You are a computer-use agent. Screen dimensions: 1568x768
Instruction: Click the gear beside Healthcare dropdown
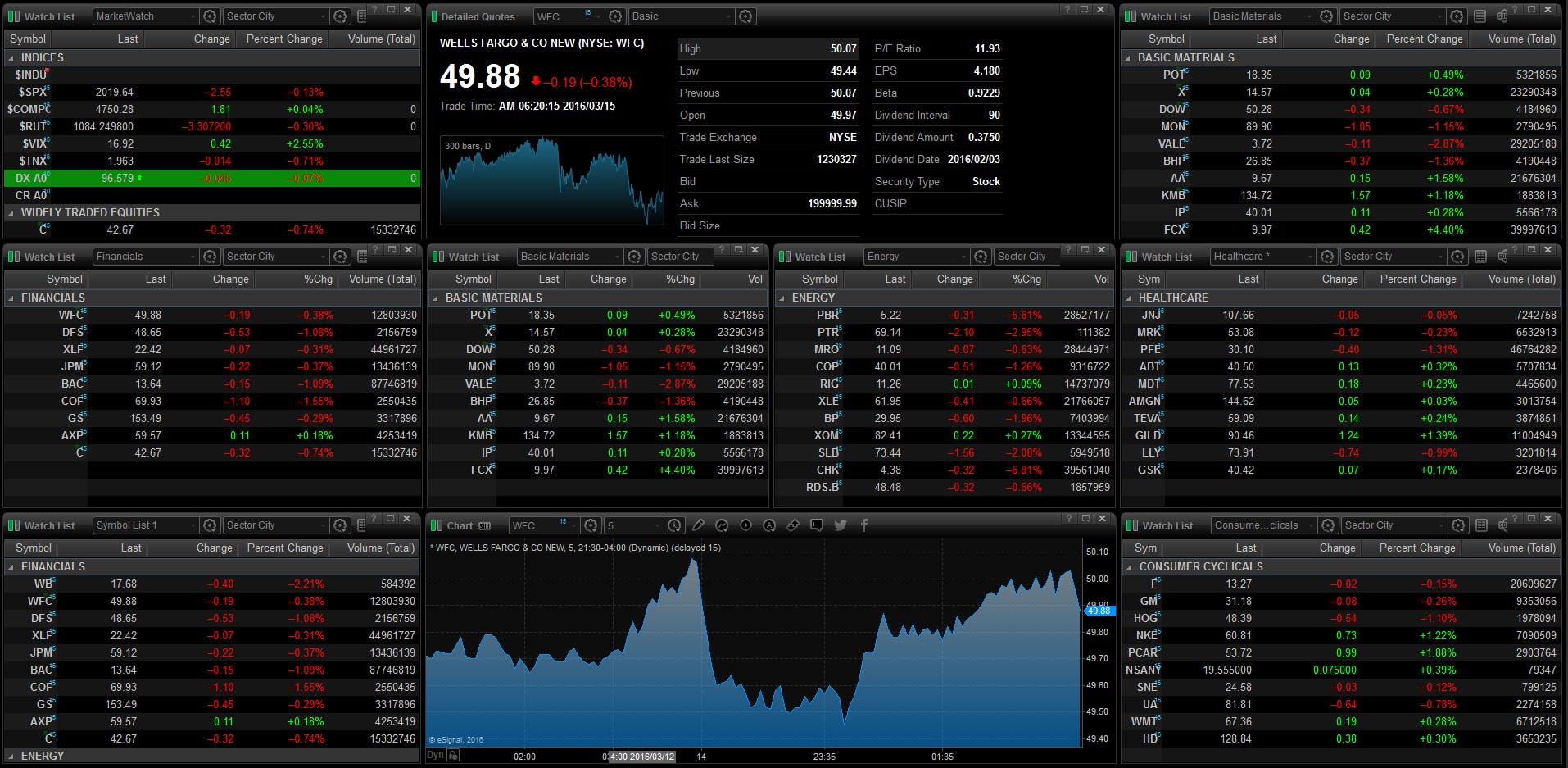coord(1328,257)
